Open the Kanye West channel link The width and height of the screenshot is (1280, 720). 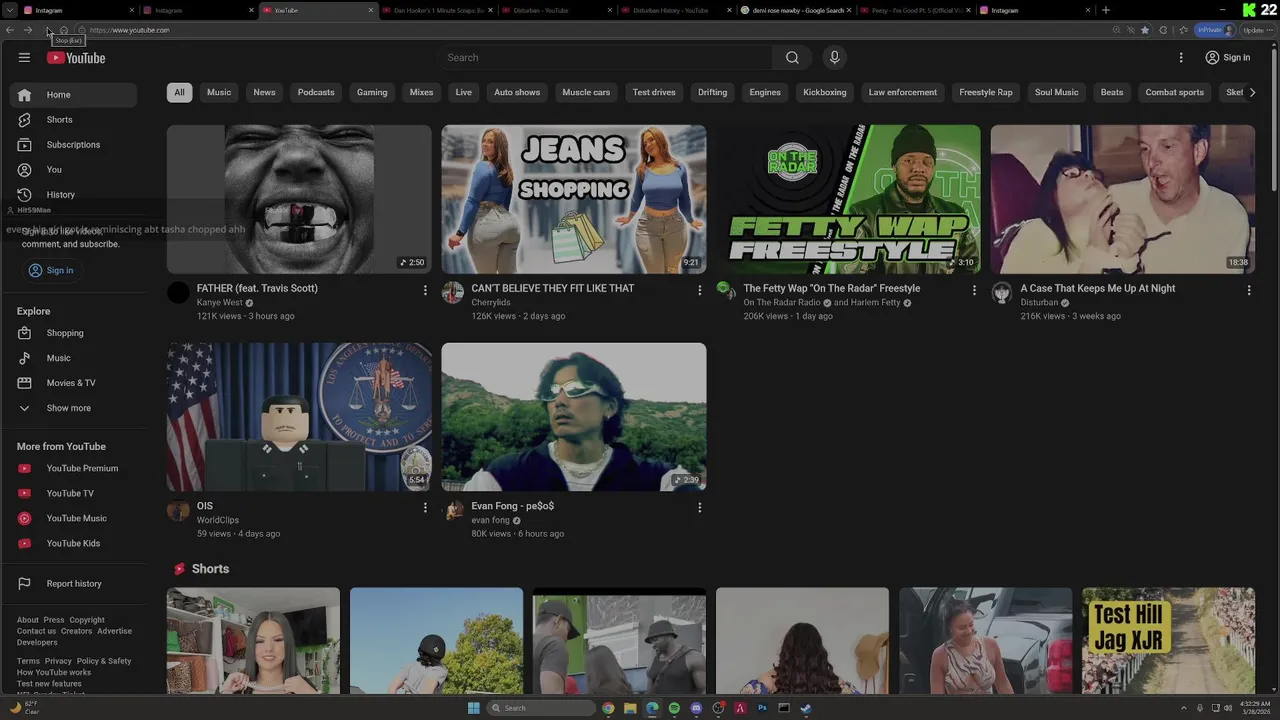(220, 303)
